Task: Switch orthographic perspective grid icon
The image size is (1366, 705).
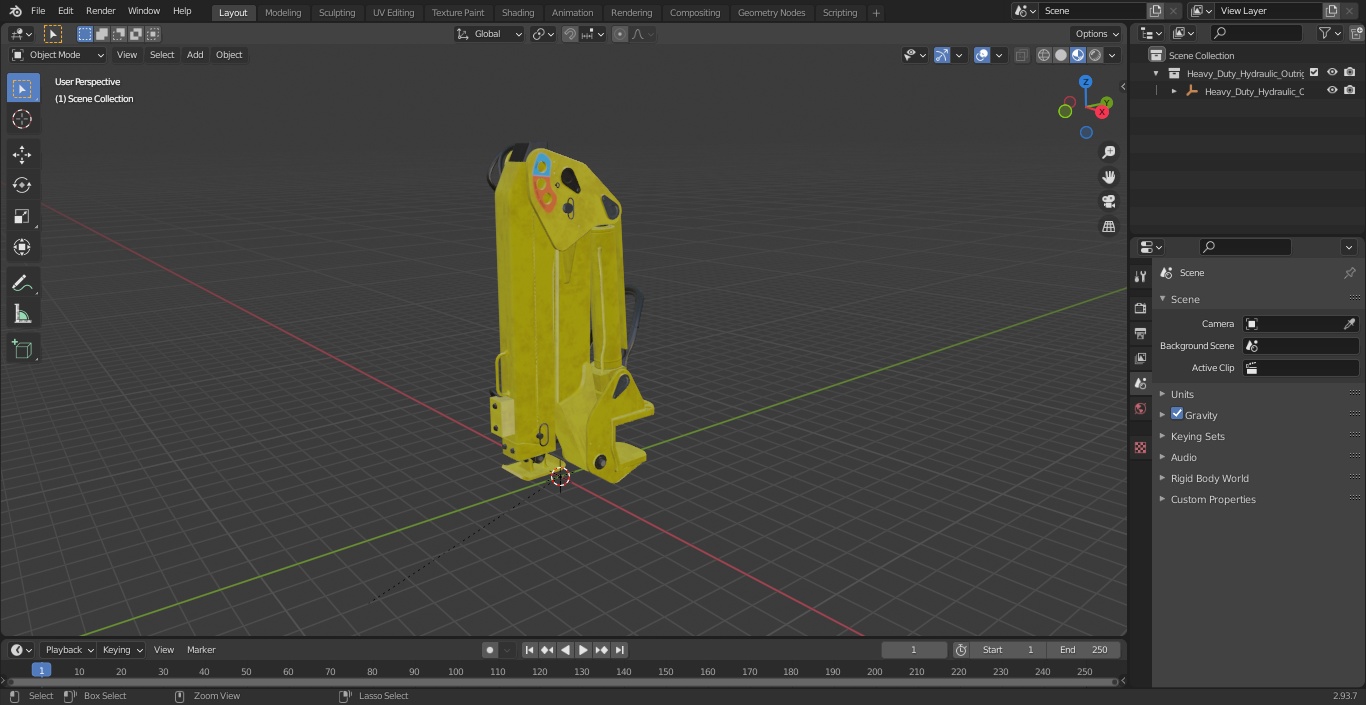Action: point(1109,227)
